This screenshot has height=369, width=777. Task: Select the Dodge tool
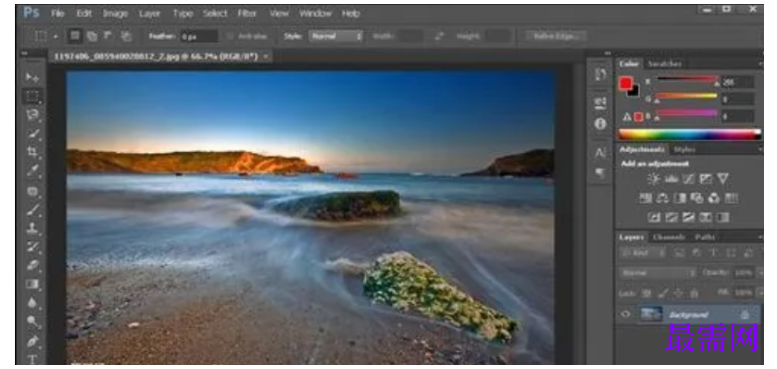[33, 321]
